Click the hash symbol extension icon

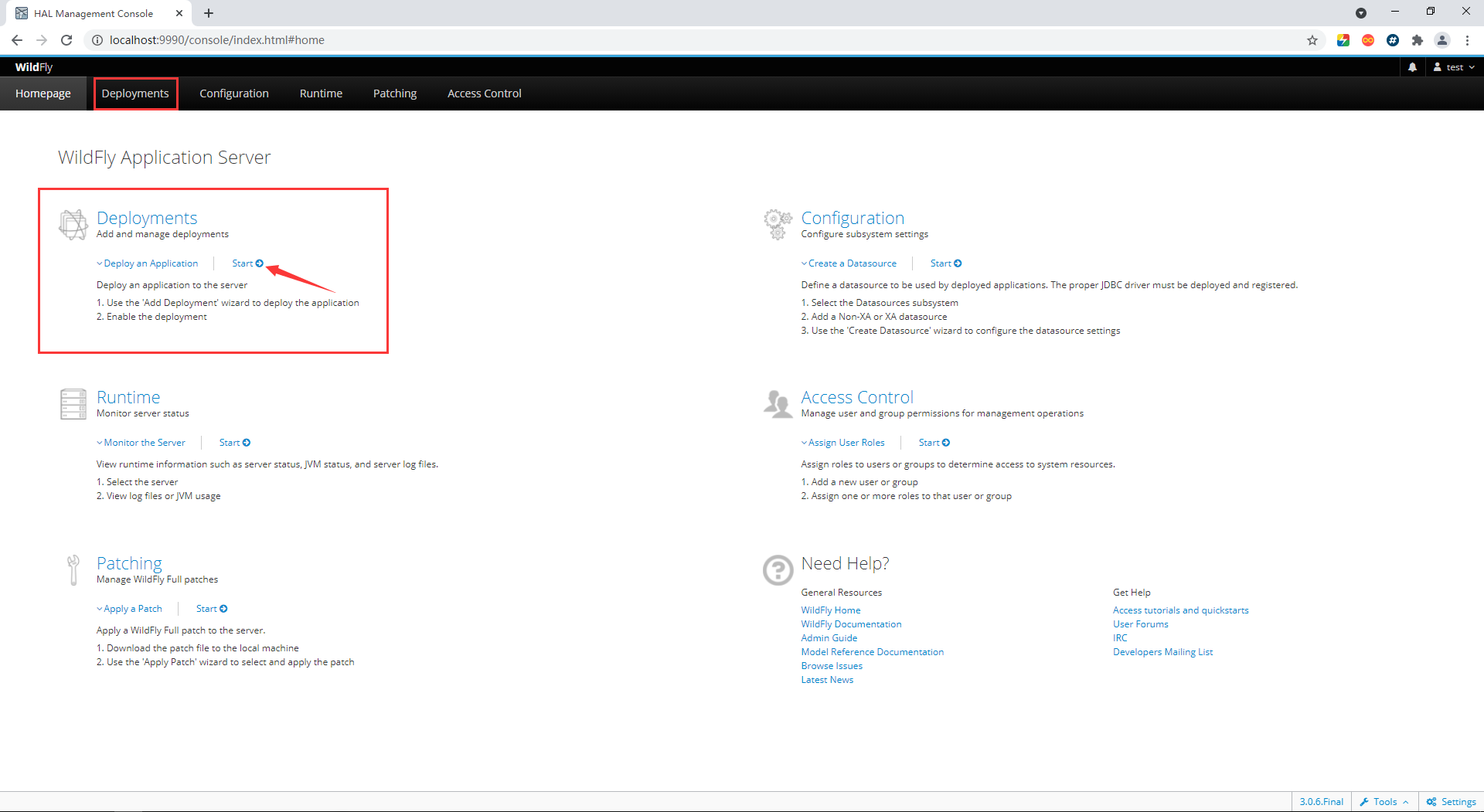1393,40
